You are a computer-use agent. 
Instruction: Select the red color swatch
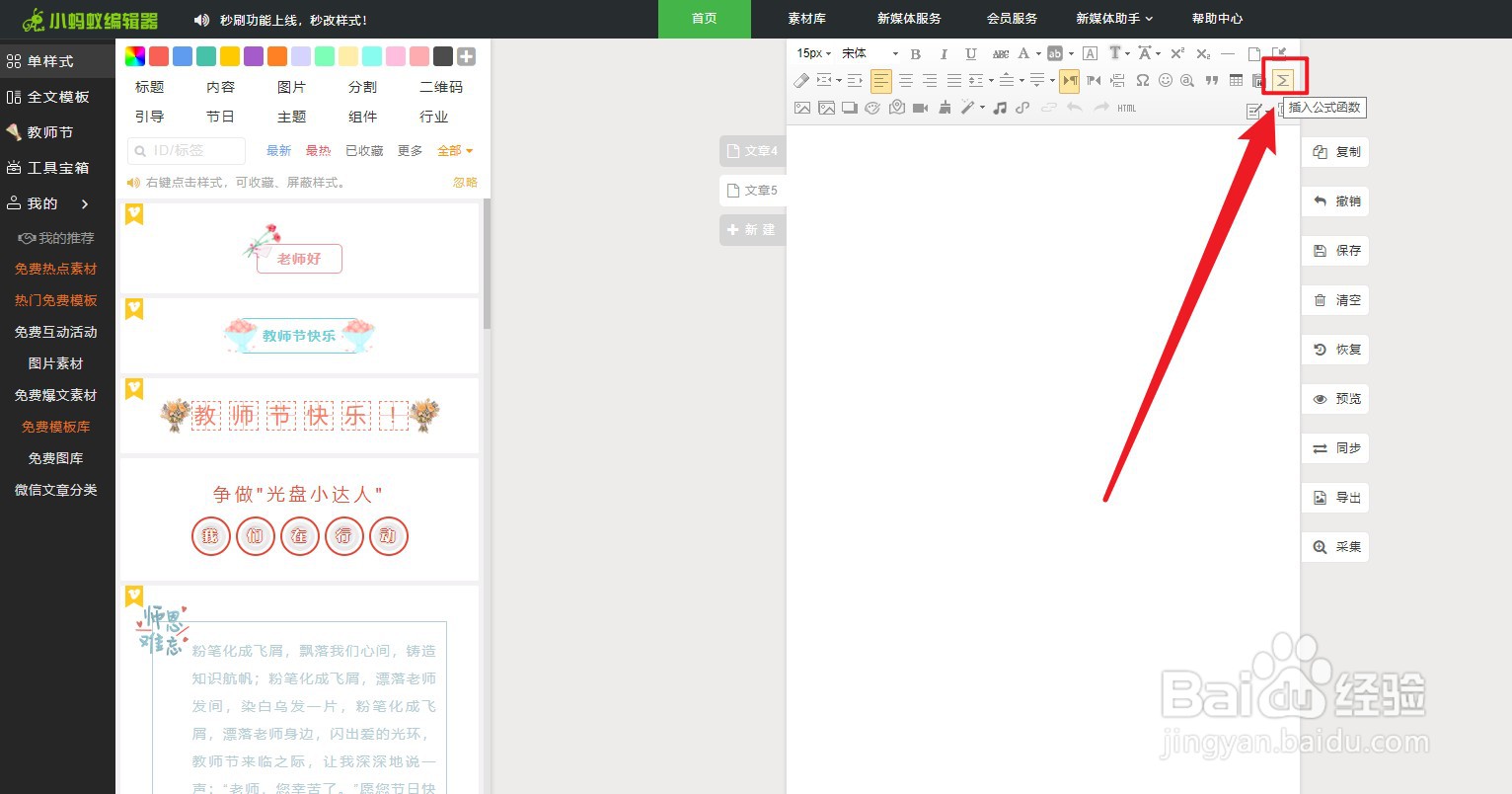pos(157,56)
